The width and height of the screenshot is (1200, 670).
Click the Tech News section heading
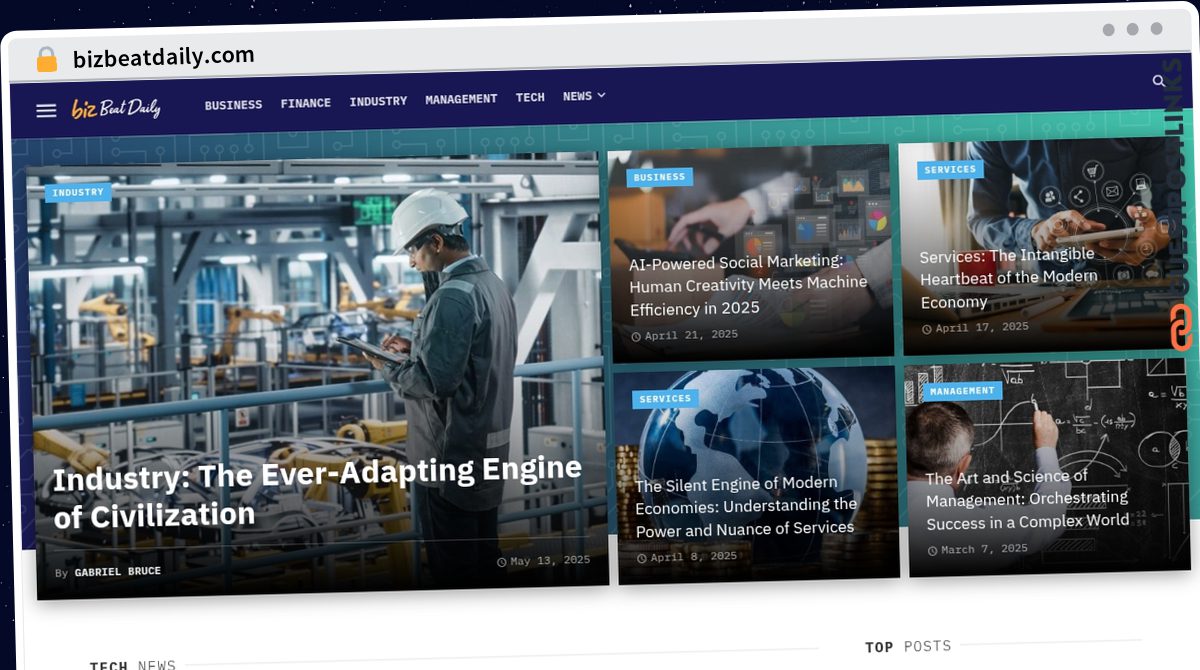click(132, 664)
